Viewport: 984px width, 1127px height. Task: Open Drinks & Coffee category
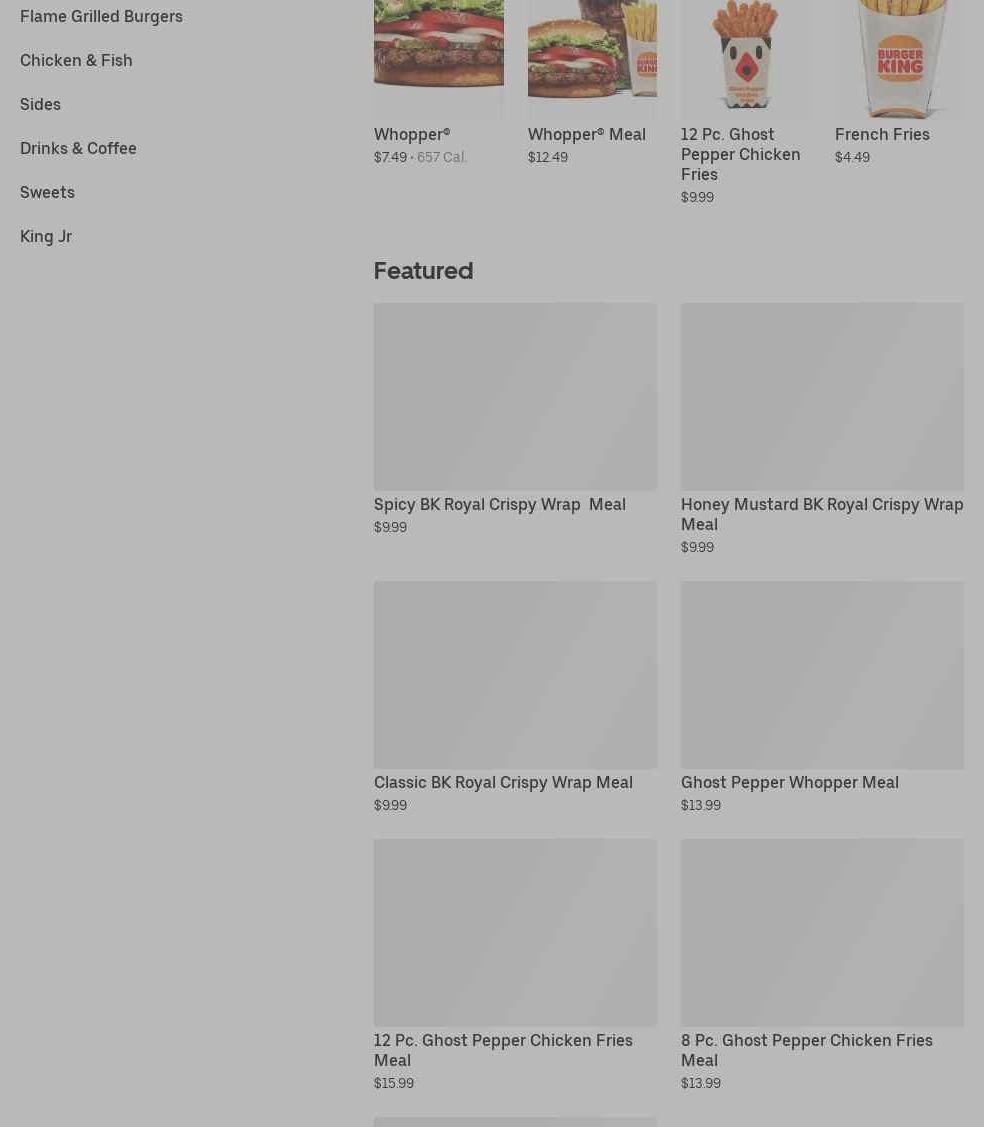click(78, 148)
